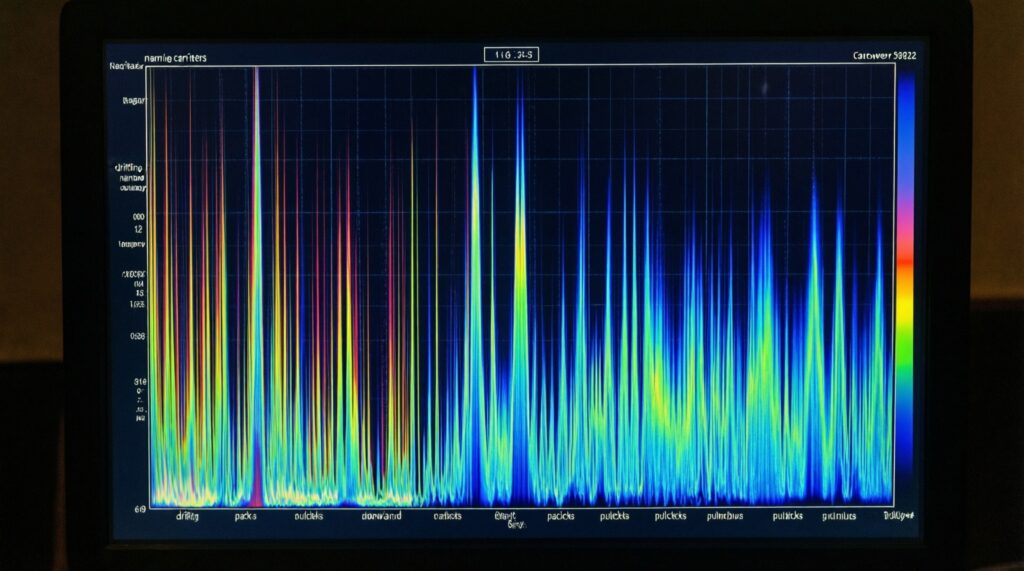Click the 'packs' label on the horizontal axis
The width and height of the screenshot is (1024, 571).
(x=246, y=516)
